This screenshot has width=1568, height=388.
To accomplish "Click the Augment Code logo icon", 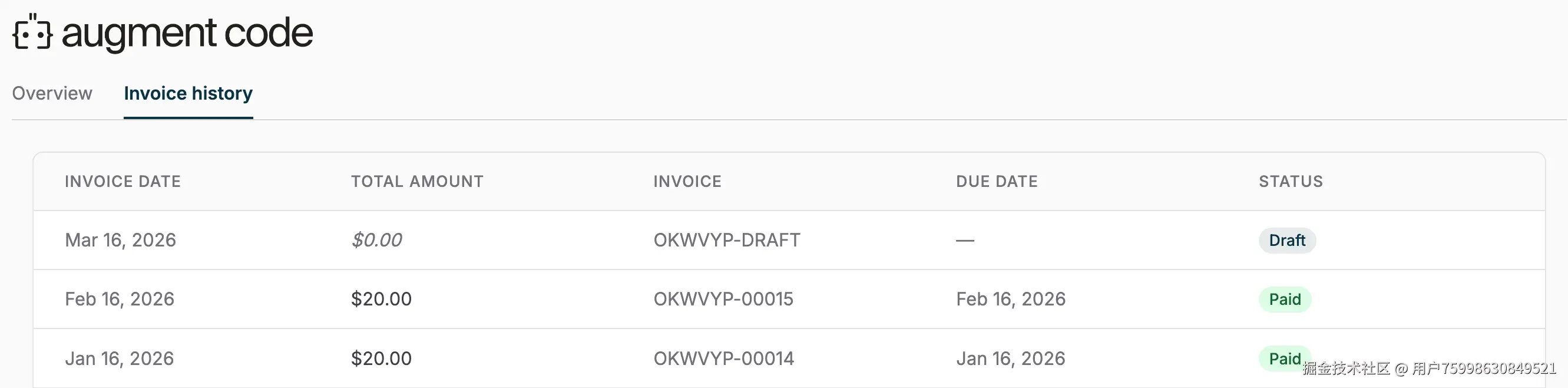I will 32,32.
